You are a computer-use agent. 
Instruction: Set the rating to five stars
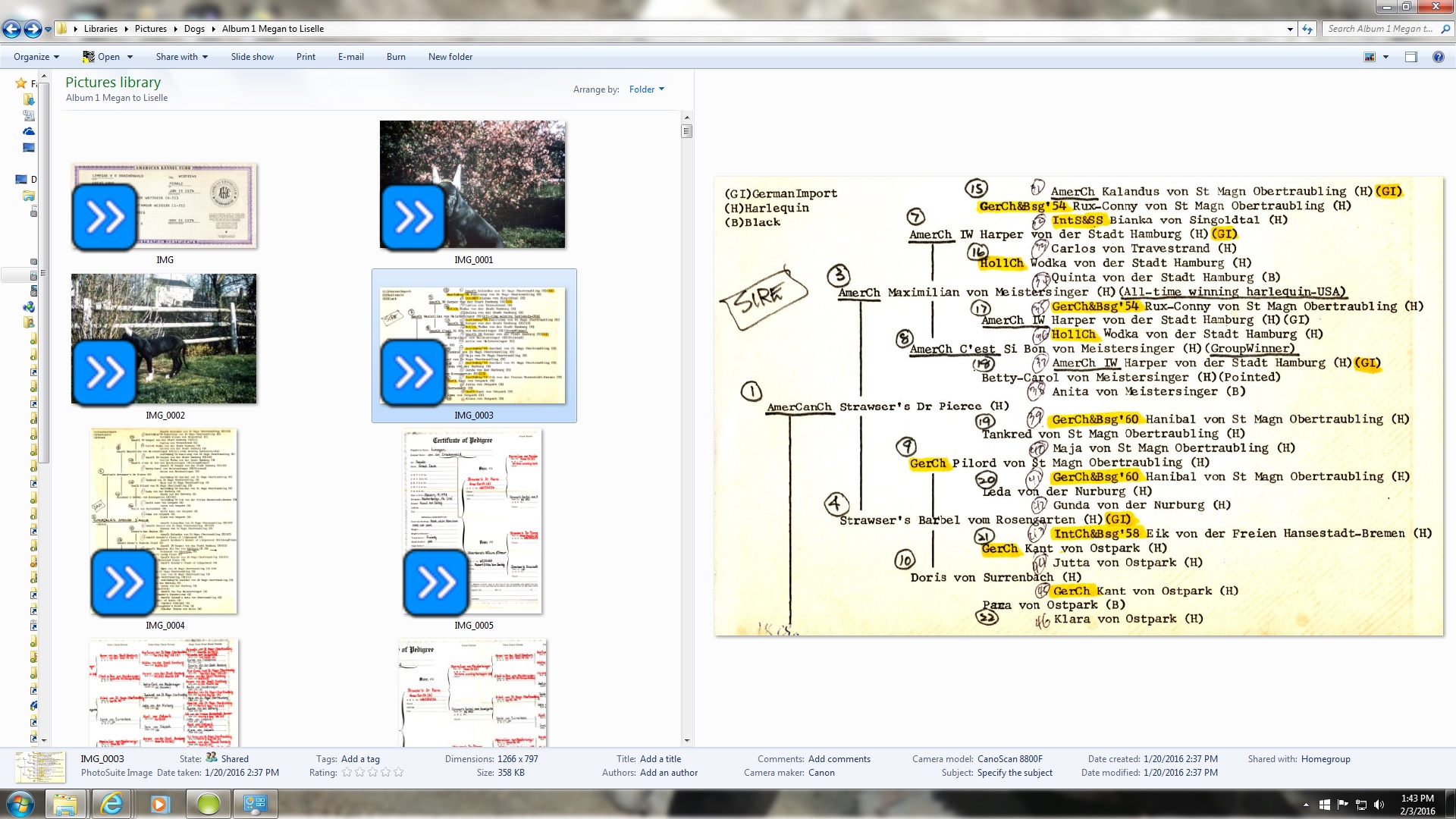tap(398, 773)
